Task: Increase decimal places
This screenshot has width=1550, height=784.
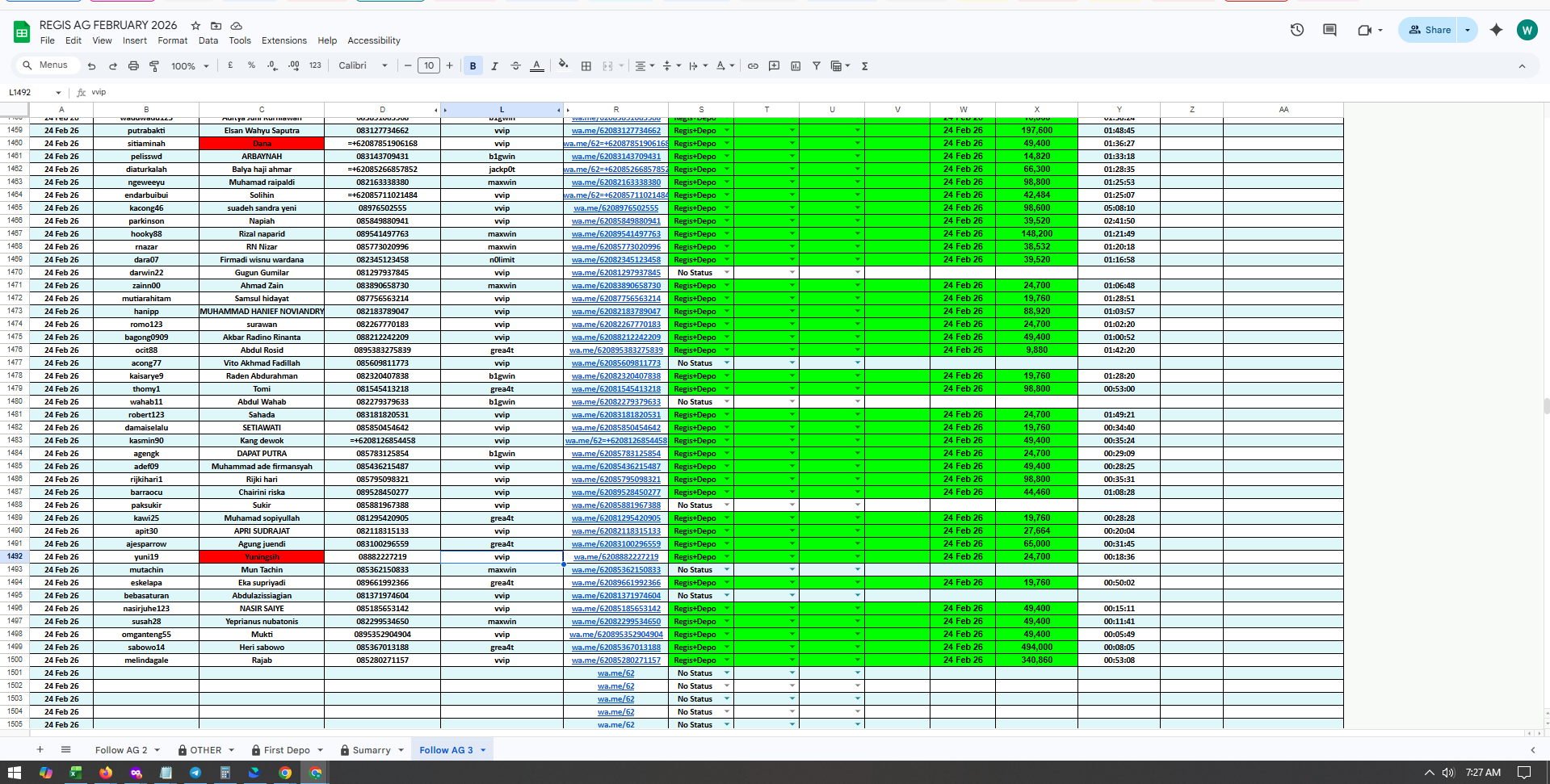Action: pos(293,65)
